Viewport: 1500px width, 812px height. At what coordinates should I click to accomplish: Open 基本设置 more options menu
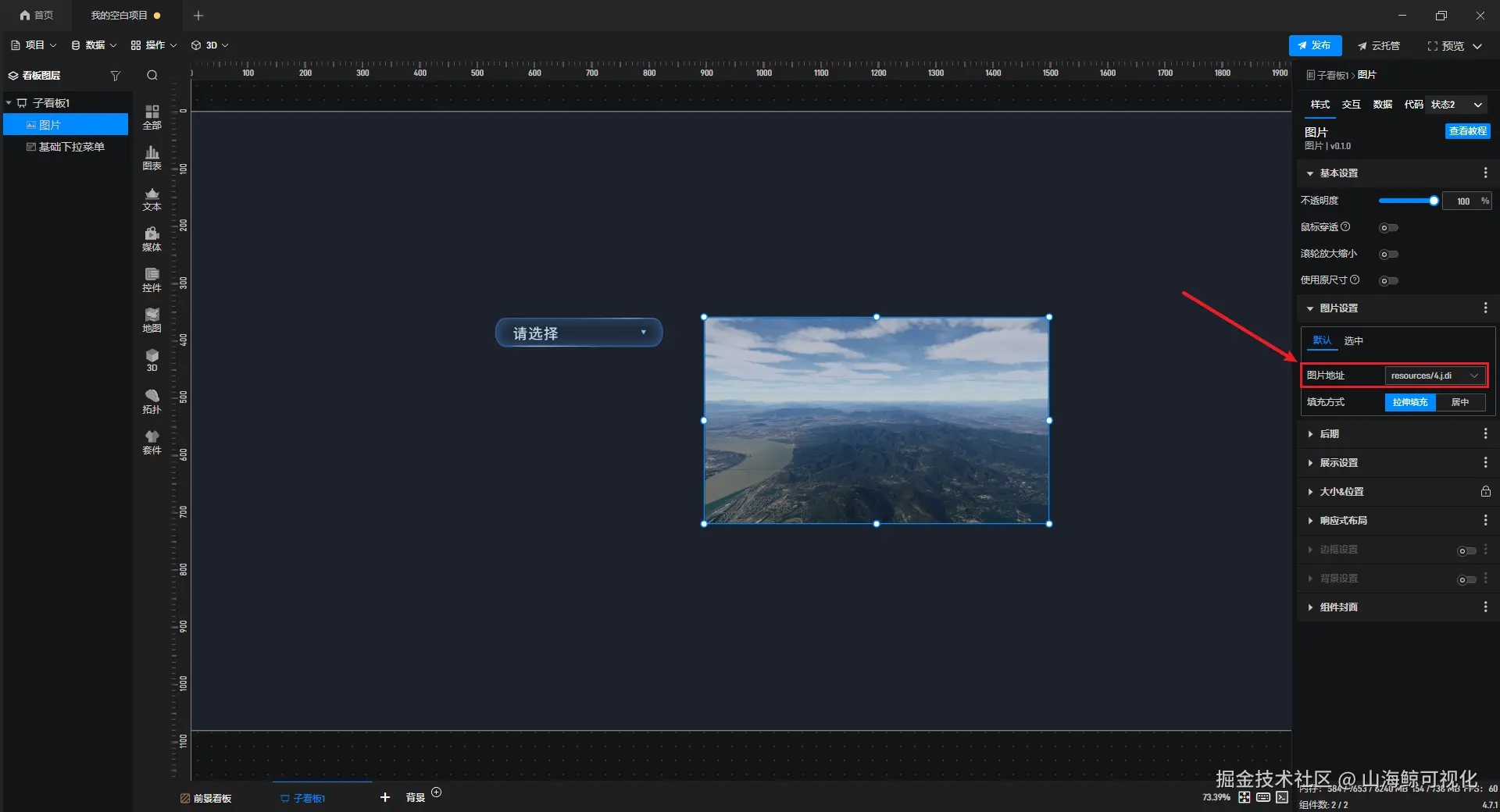pyautogui.click(x=1485, y=173)
